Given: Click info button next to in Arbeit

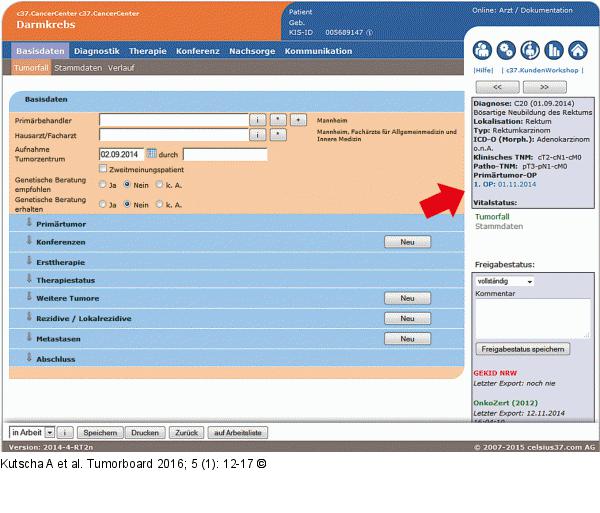Looking at the screenshot, I should (65, 433).
